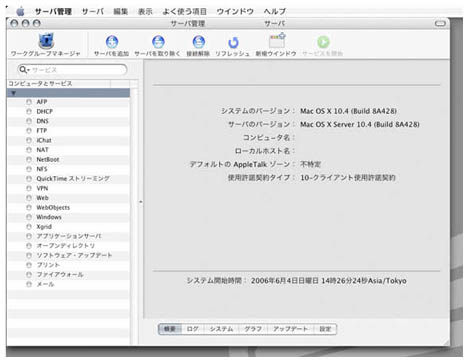Click the status circle beside VPN
468x362 pixels.
click(29, 188)
